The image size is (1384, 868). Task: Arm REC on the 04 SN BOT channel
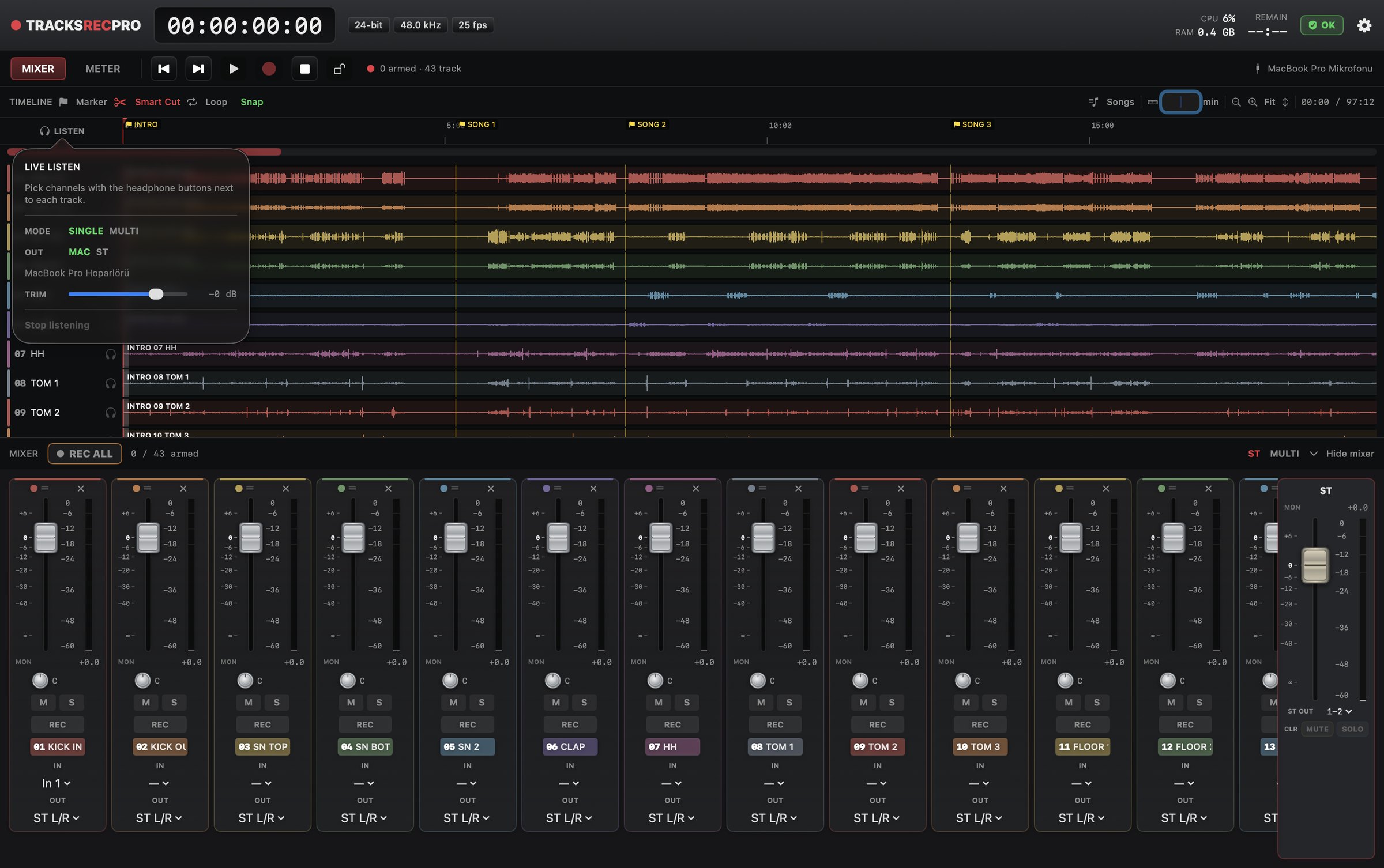point(365,724)
